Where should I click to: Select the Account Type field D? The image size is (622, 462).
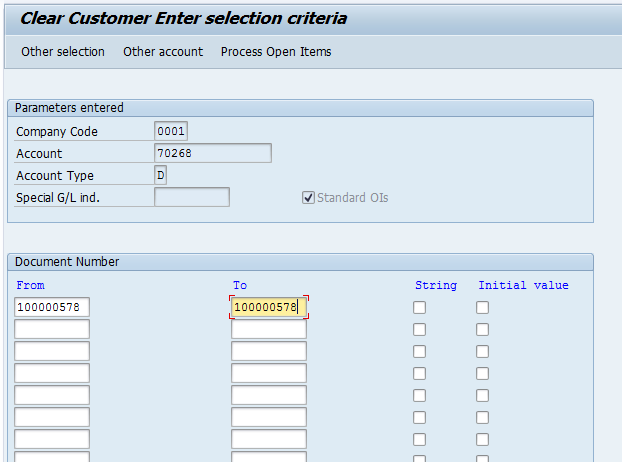[x=160, y=175]
